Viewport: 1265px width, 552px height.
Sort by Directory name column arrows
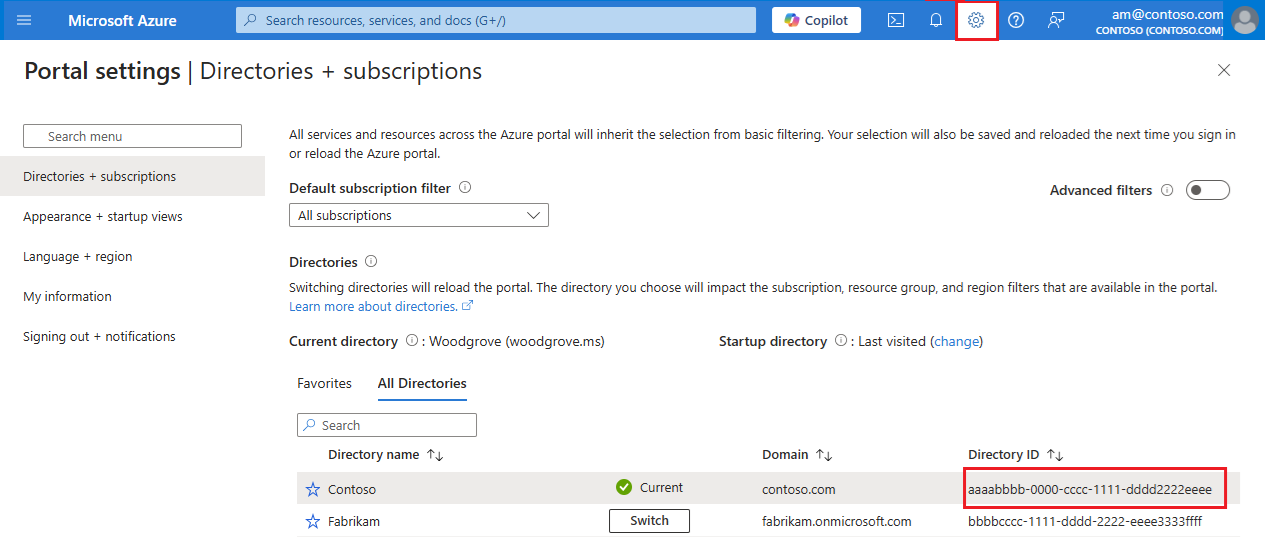pos(435,455)
